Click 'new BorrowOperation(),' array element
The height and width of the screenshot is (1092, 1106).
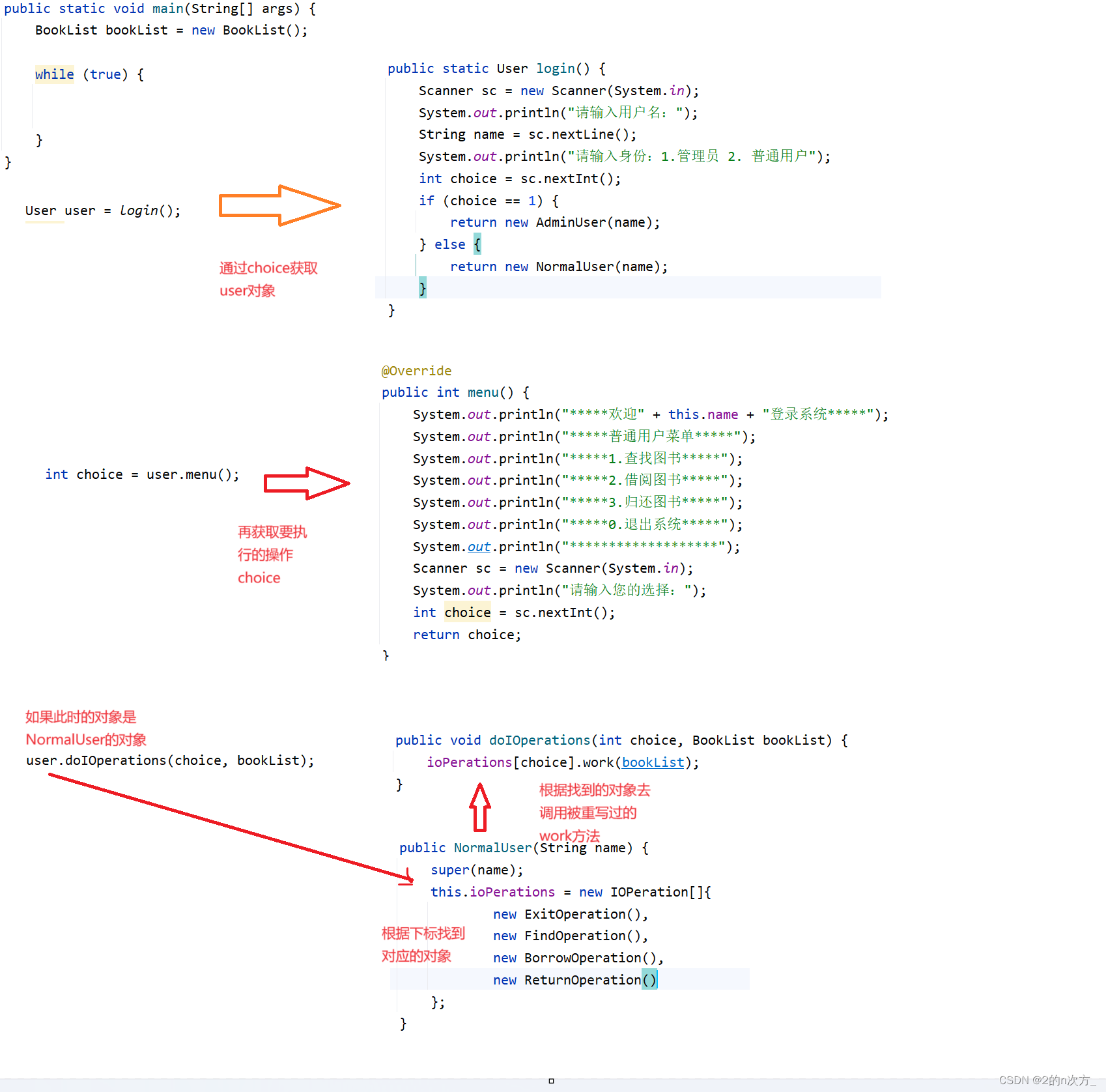pyautogui.click(x=578, y=958)
